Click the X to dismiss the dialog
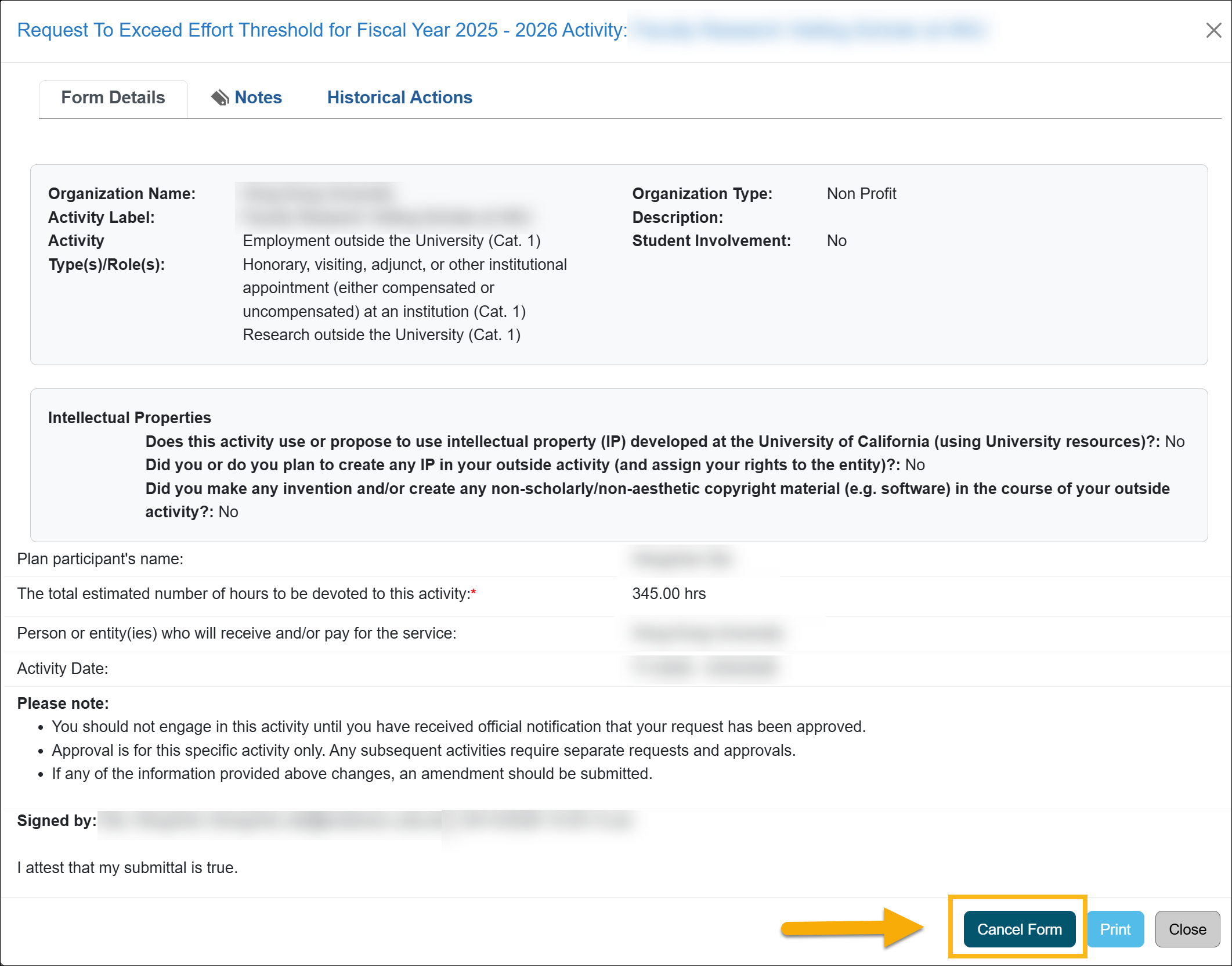 (x=1214, y=31)
